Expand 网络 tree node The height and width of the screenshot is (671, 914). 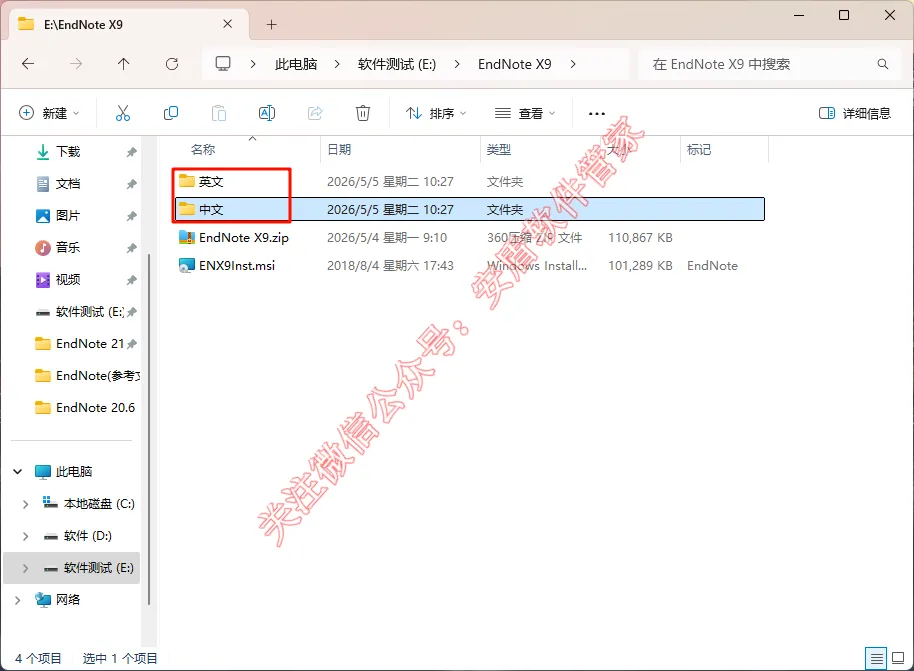(17, 600)
